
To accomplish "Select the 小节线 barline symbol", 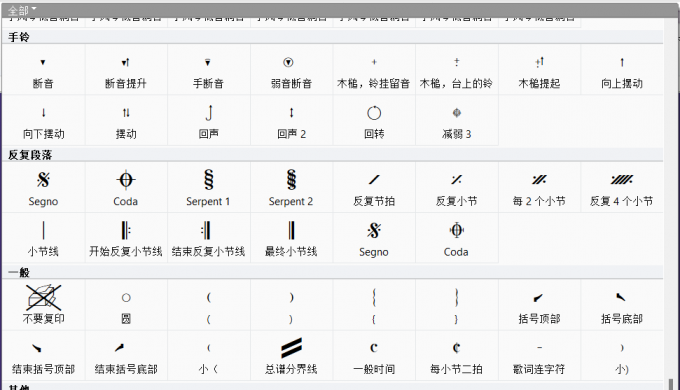I will pyautogui.click(x=43, y=238).
